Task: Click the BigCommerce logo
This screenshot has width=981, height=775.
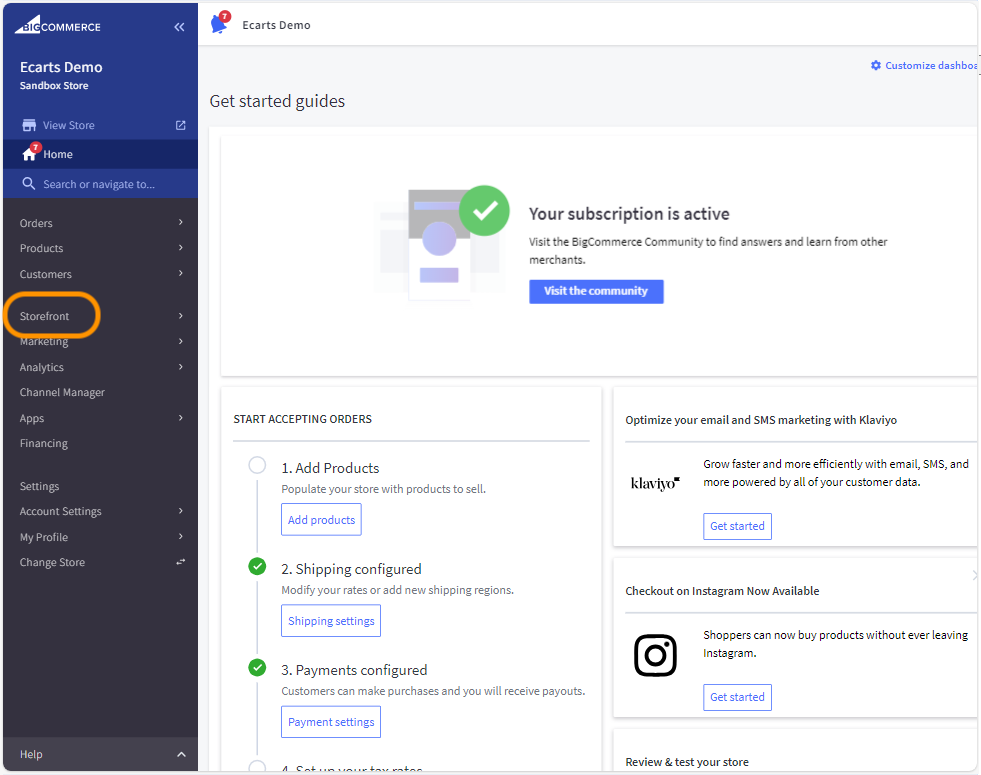Action: click(x=58, y=25)
